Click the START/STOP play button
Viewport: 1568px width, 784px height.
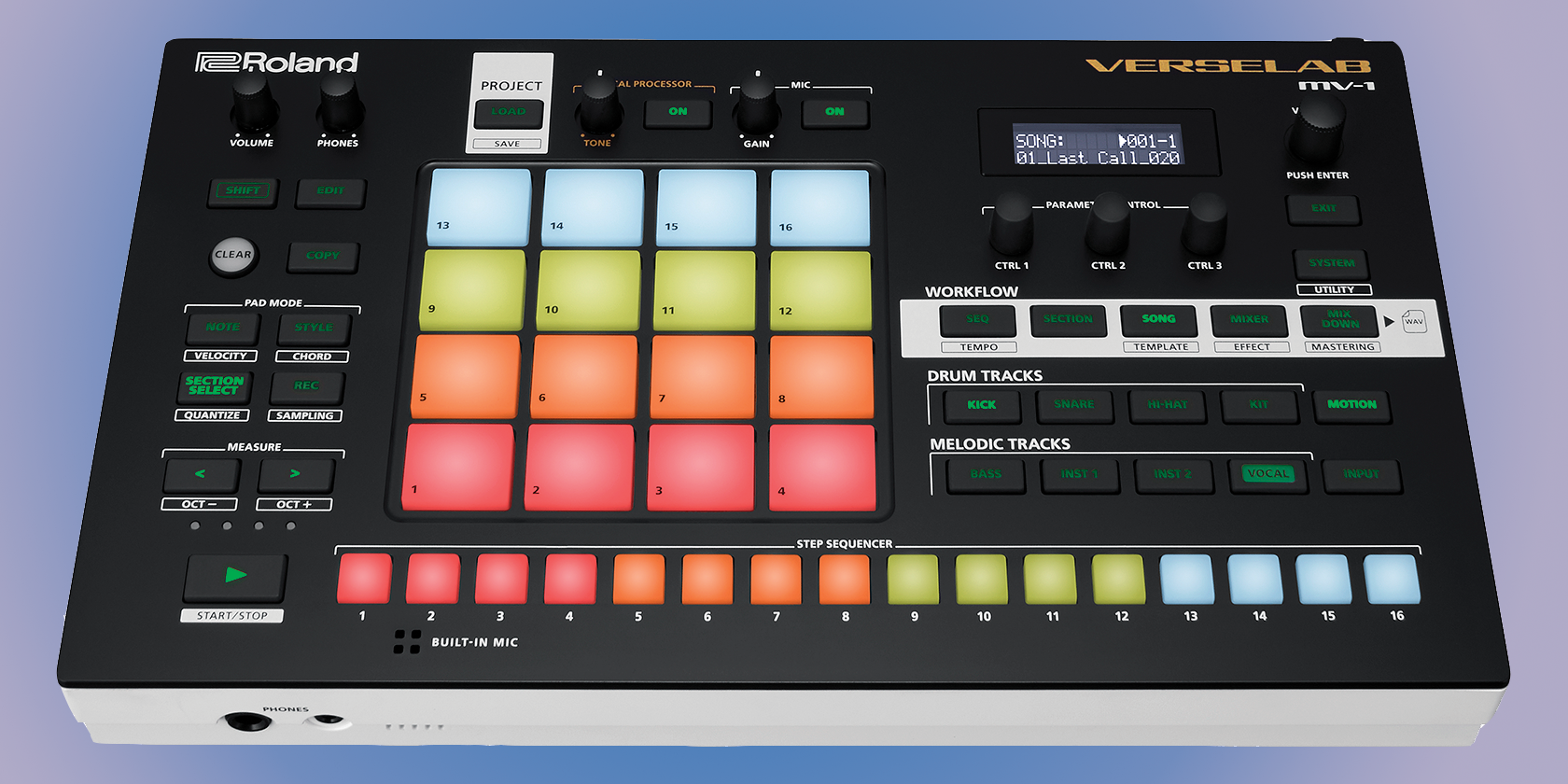pos(235,578)
